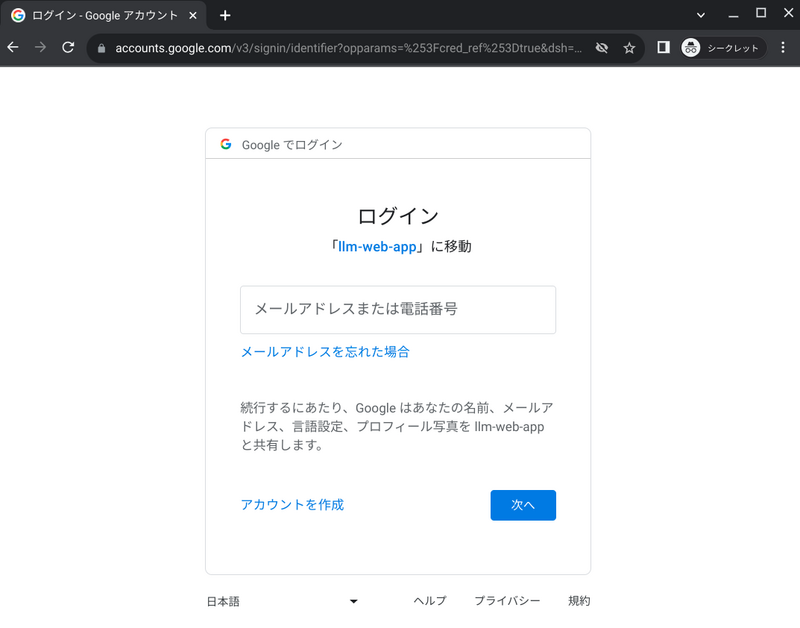Click the Google favicon on the tab
Viewport: 800px width, 628px height.
[x=18, y=15]
